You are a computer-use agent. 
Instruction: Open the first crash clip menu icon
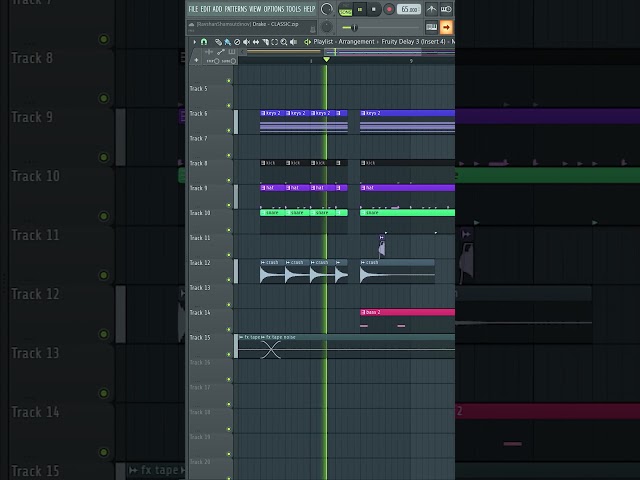tap(263, 262)
